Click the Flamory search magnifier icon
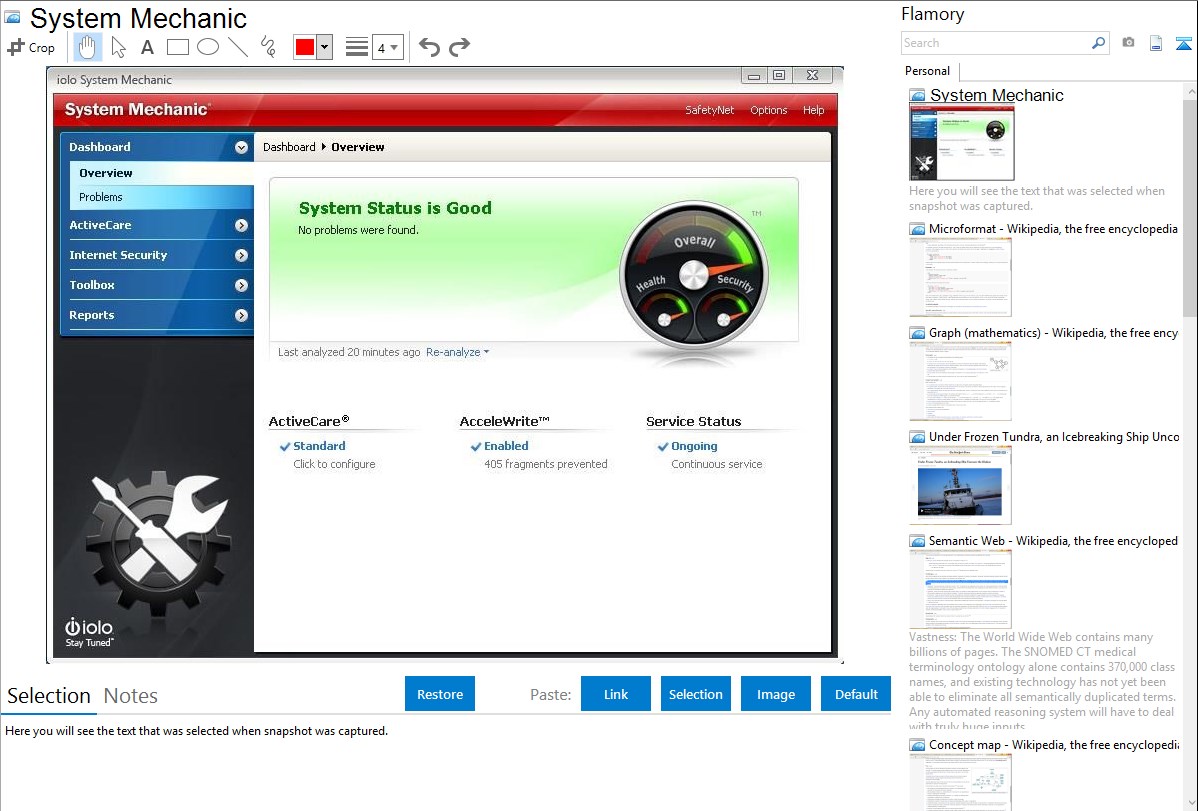This screenshot has height=811, width=1198. tap(1098, 43)
